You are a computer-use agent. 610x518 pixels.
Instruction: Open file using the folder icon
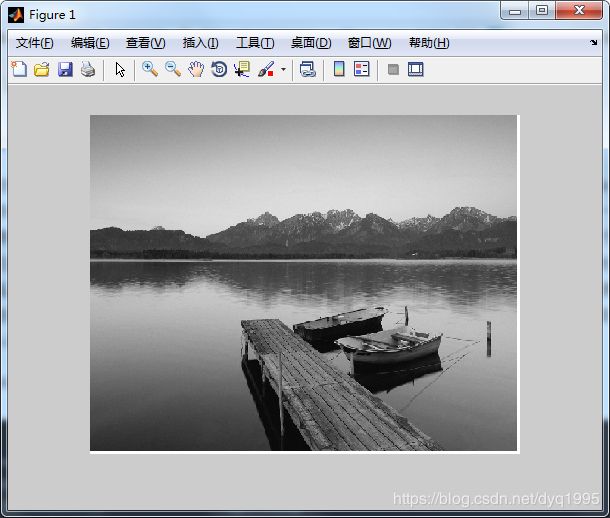[42, 70]
